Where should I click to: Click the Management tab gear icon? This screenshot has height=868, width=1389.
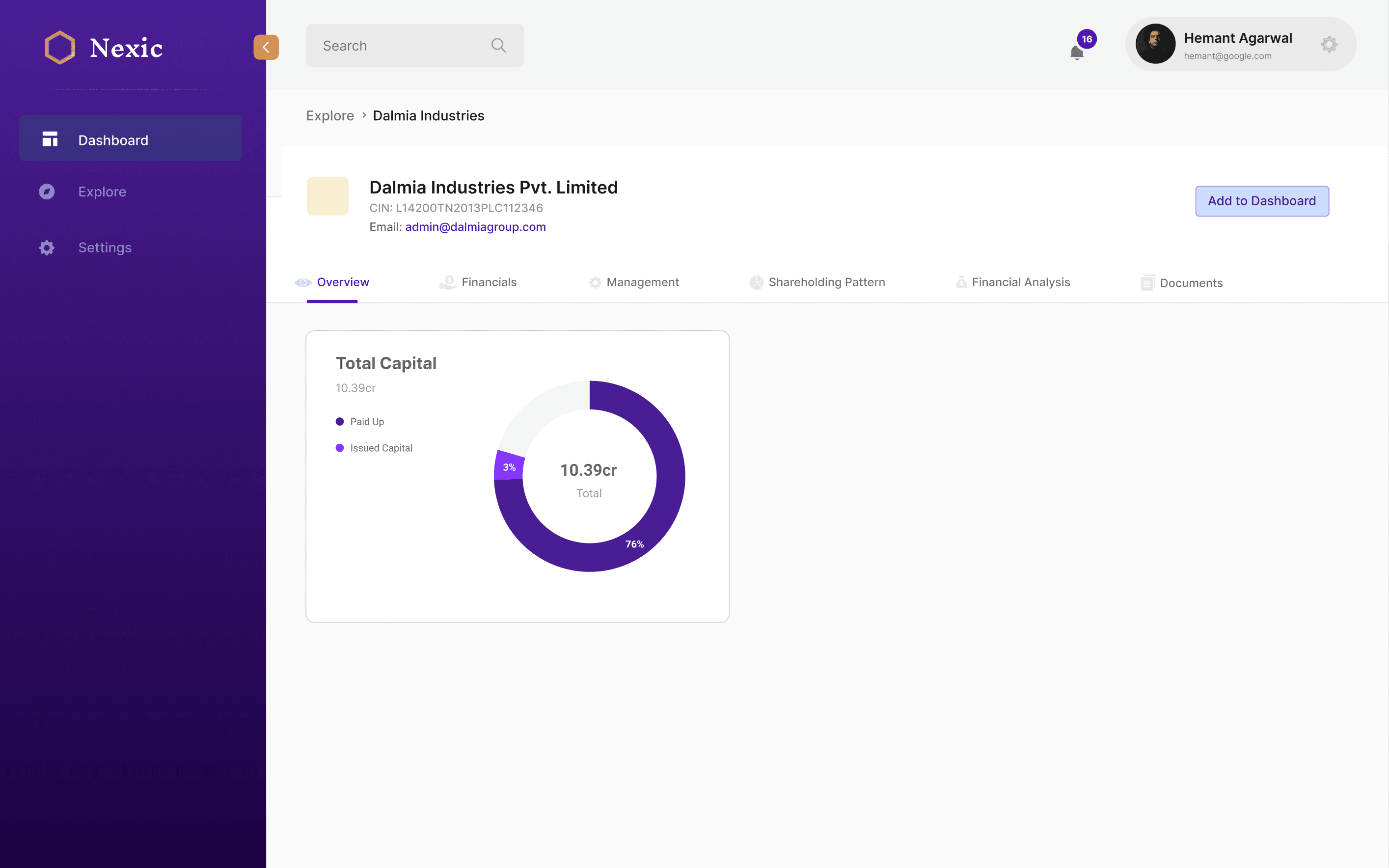click(x=595, y=282)
